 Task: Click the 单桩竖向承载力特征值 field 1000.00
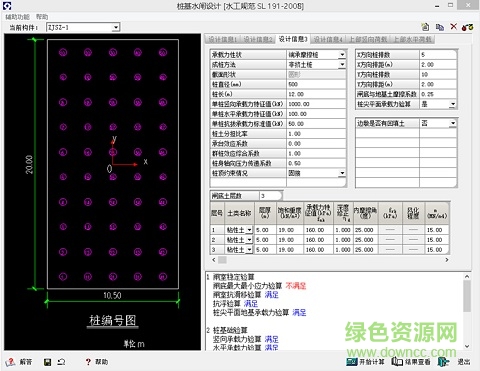[316, 104]
